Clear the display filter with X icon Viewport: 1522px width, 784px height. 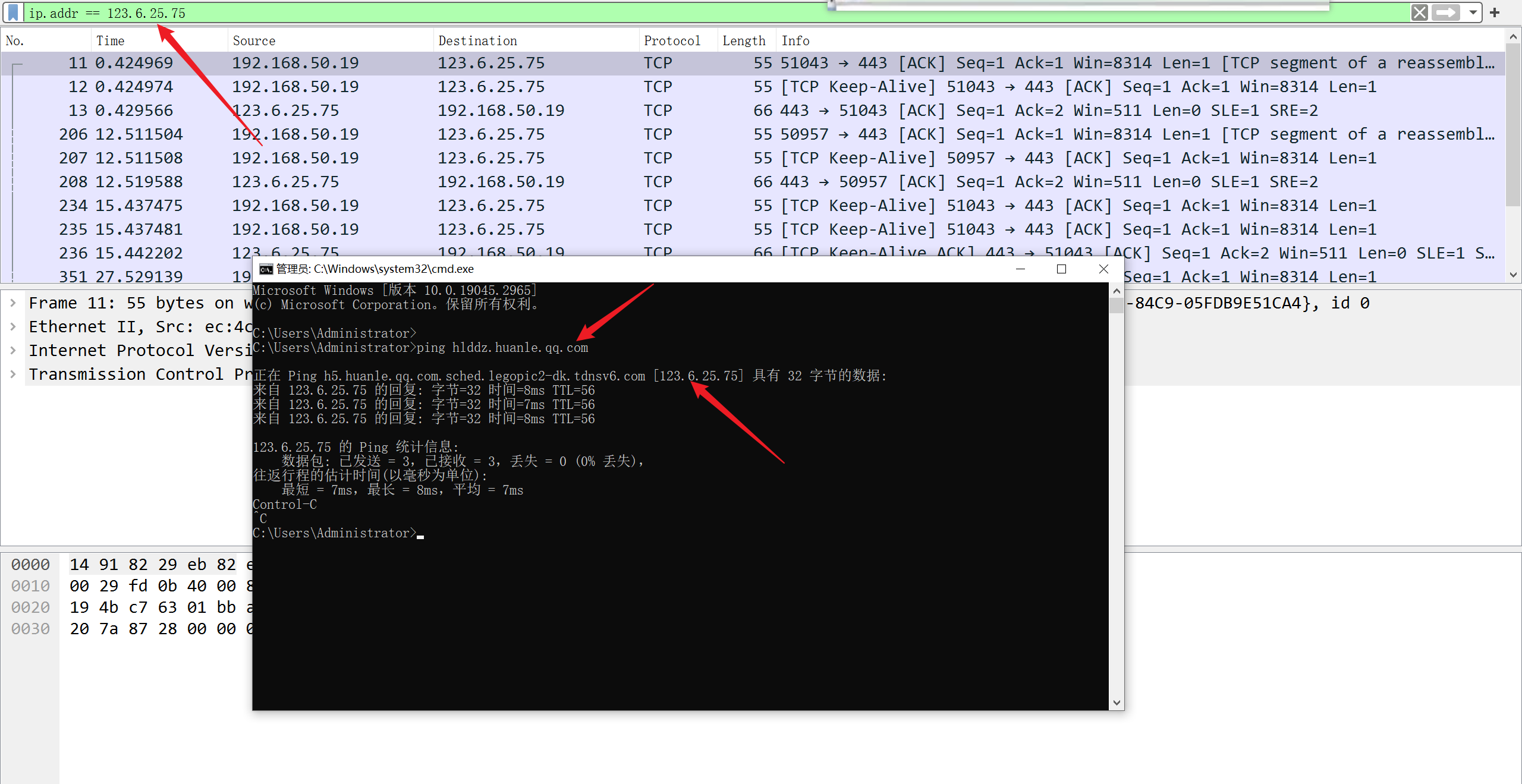pyautogui.click(x=1420, y=12)
